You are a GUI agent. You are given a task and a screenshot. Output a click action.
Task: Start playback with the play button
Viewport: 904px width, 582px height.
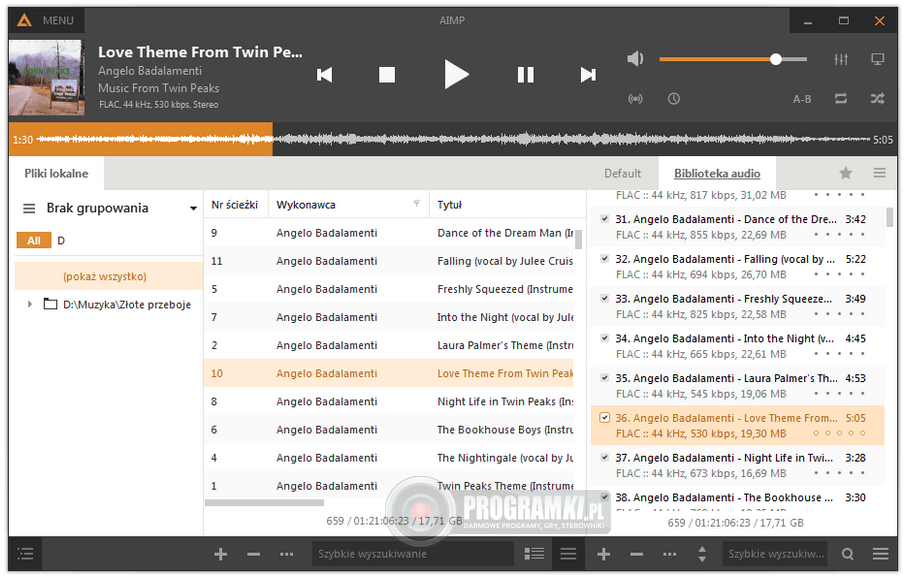[x=456, y=75]
